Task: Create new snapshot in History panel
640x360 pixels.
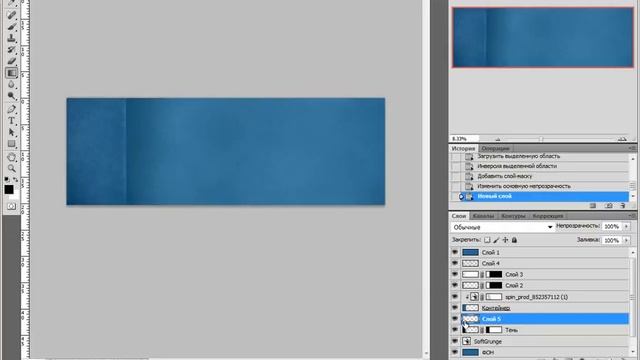Action: coord(609,206)
